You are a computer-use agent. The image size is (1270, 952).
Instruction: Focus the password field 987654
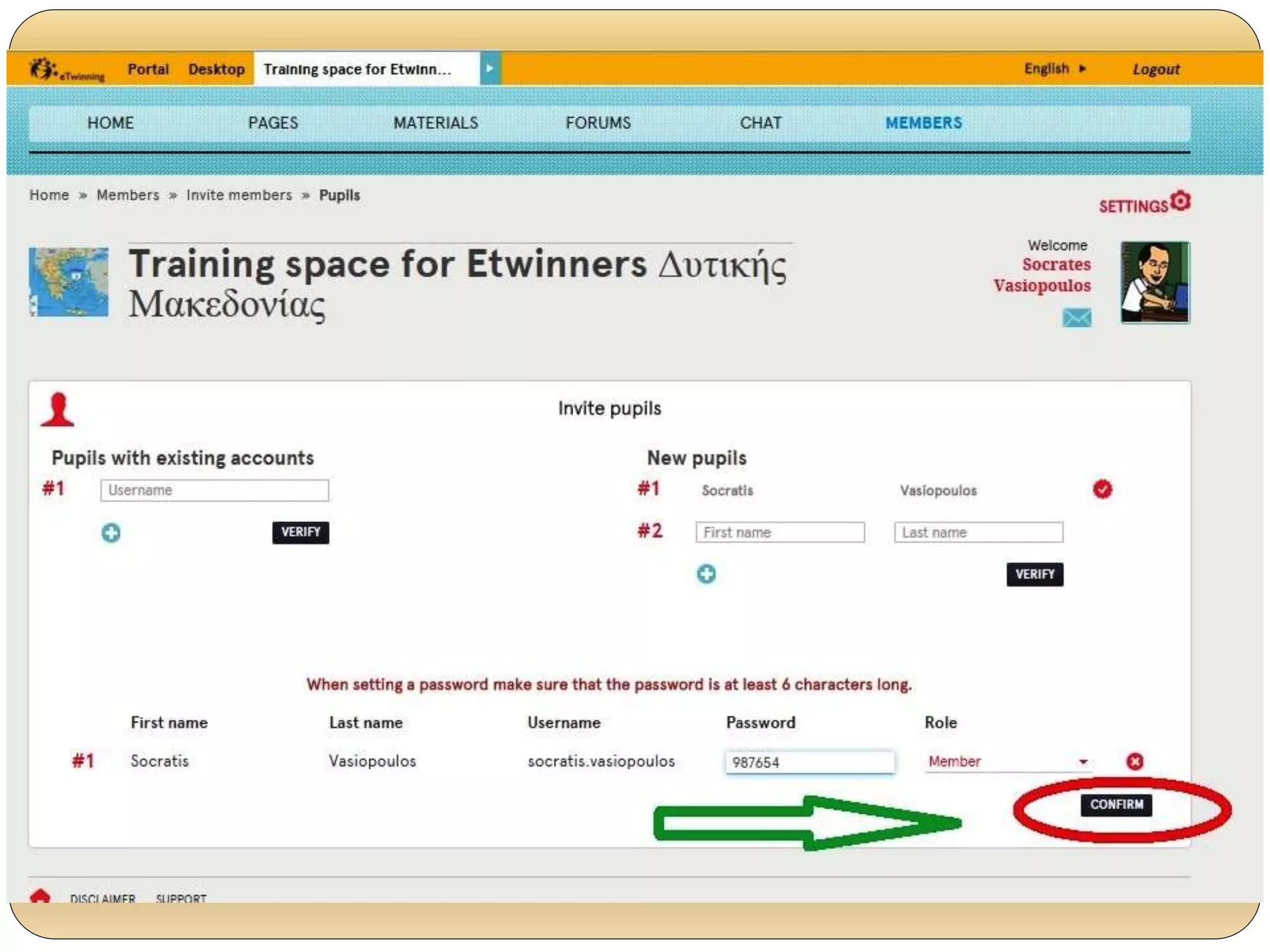pyautogui.click(x=809, y=762)
